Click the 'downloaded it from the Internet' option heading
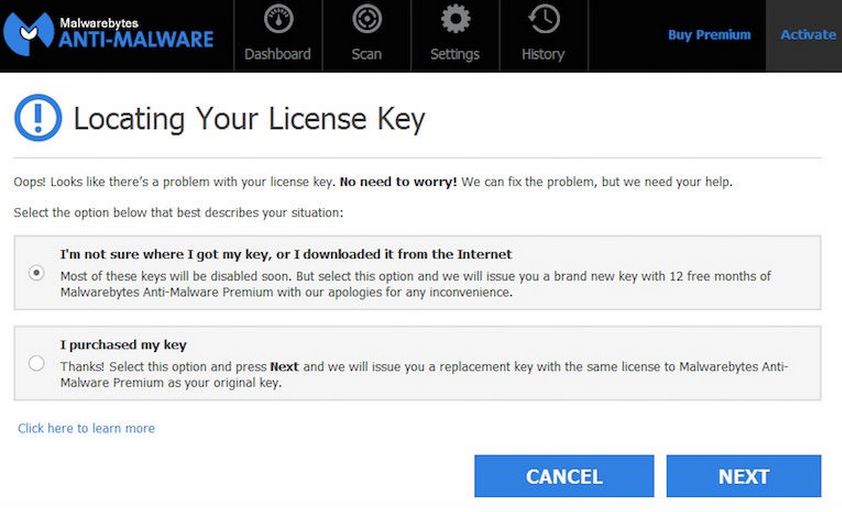842x512 pixels. click(286, 254)
